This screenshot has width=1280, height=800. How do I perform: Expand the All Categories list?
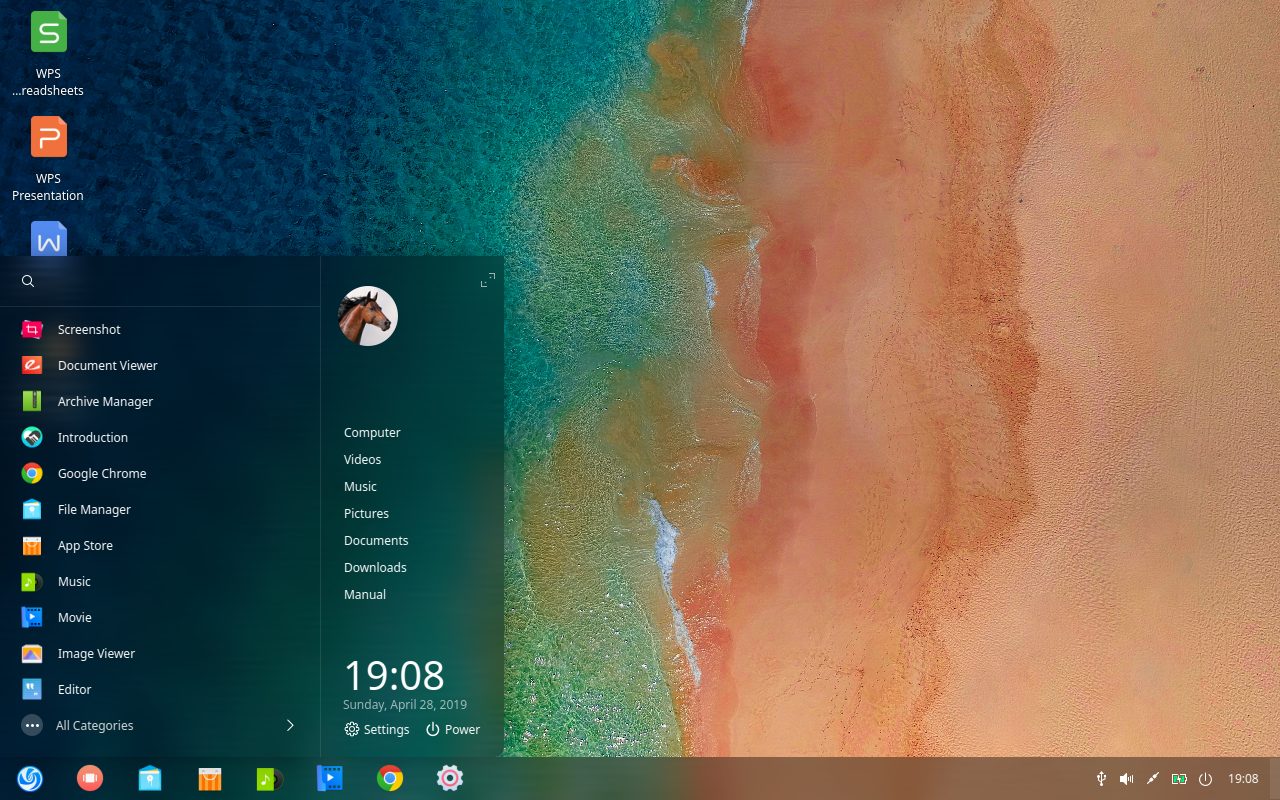point(95,725)
